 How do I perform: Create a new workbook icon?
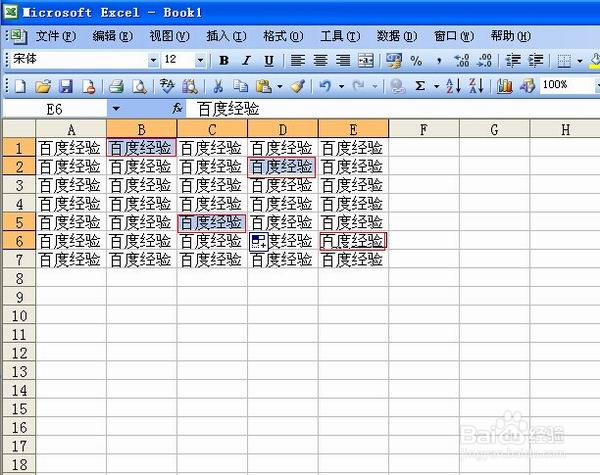tap(20, 86)
